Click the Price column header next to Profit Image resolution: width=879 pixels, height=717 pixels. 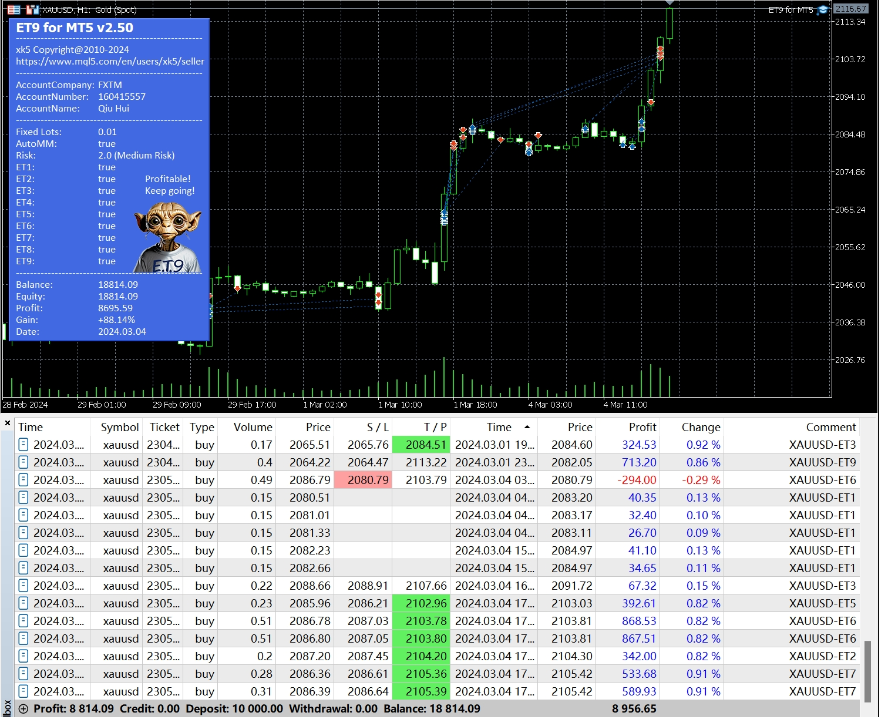pos(580,427)
